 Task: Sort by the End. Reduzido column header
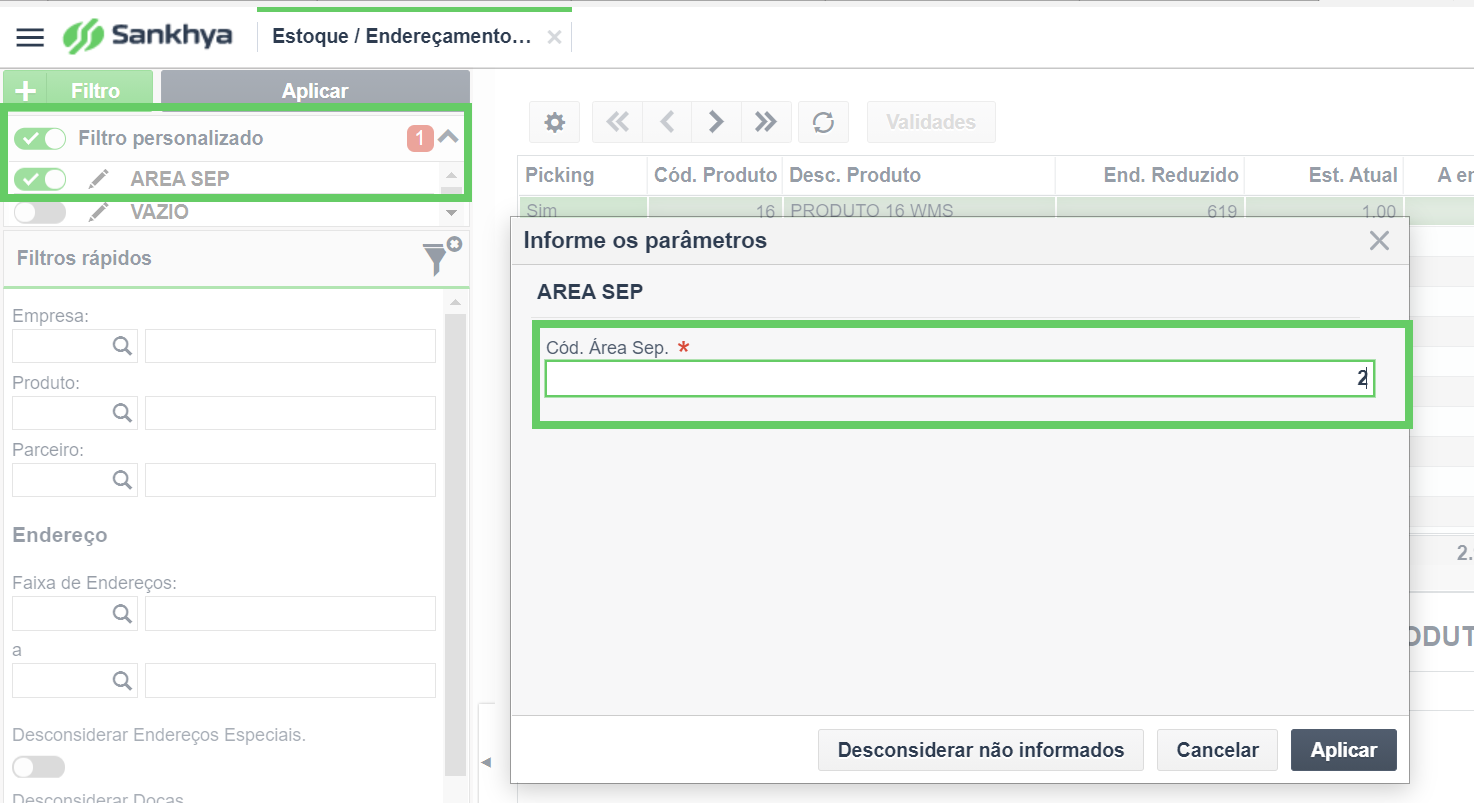click(1150, 175)
